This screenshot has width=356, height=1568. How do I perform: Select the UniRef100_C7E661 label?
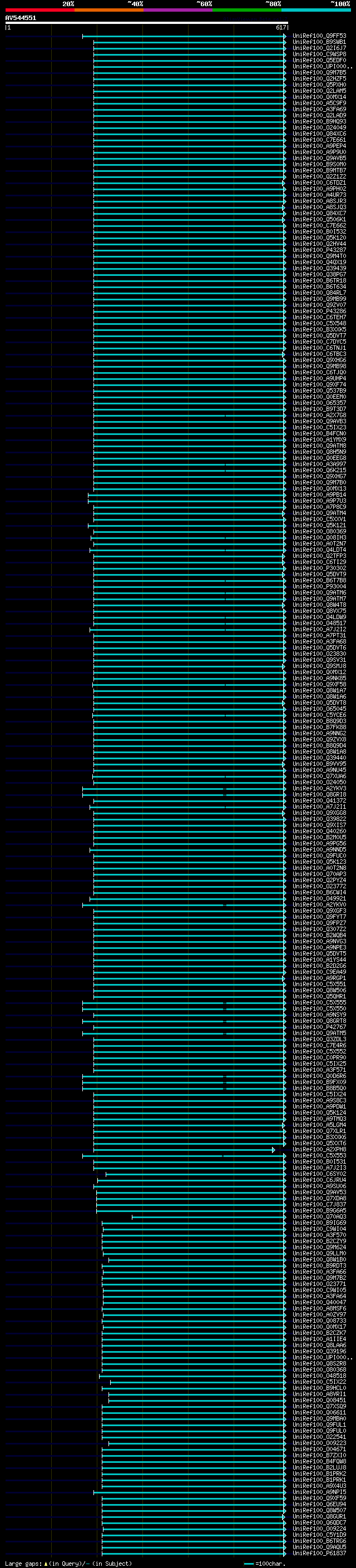[319, 140]
